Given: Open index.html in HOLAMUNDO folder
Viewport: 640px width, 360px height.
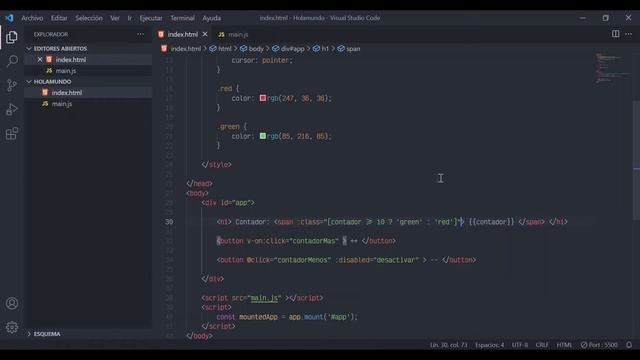Looking at the screenshot, I should coord(67,93).
